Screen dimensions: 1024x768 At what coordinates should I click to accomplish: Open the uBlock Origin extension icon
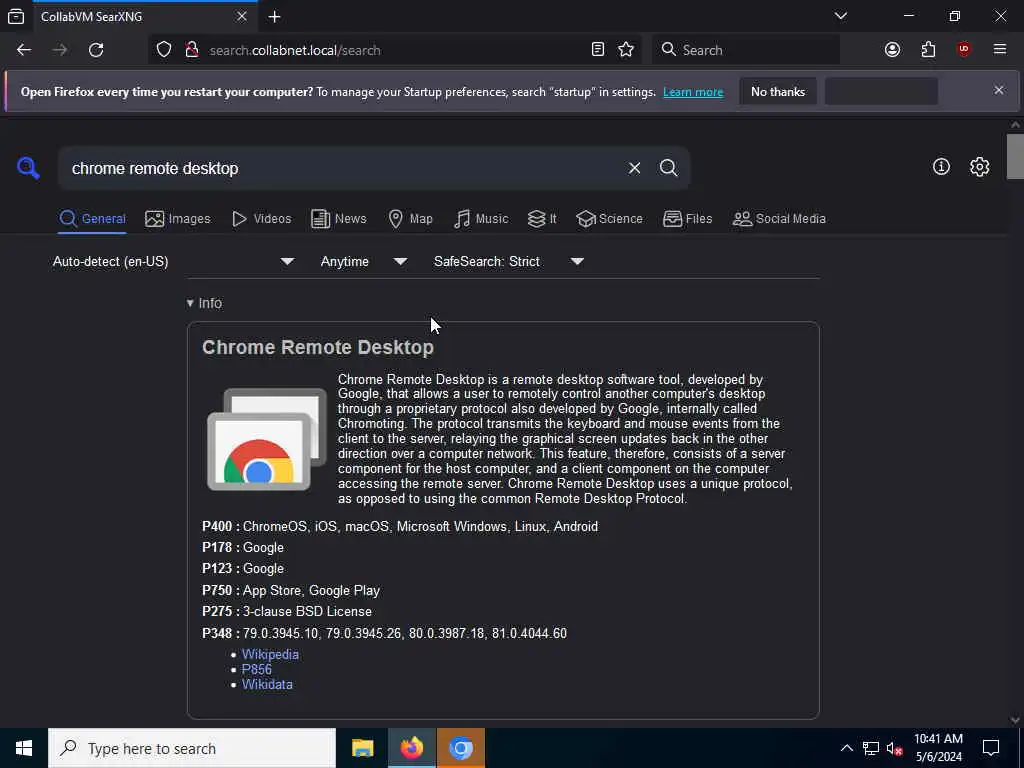click(964, 50)
